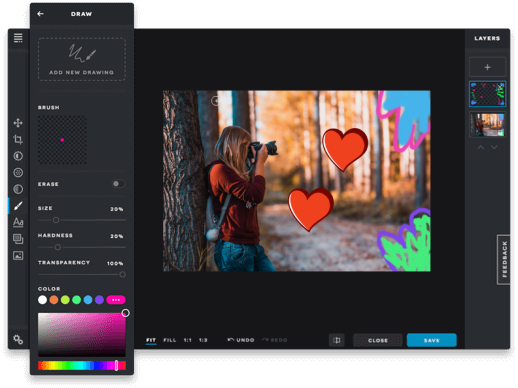Image resolution: width=518 pixels, height=388 pixels.
Task: Pick the orange color swatch
Action: 54,300
